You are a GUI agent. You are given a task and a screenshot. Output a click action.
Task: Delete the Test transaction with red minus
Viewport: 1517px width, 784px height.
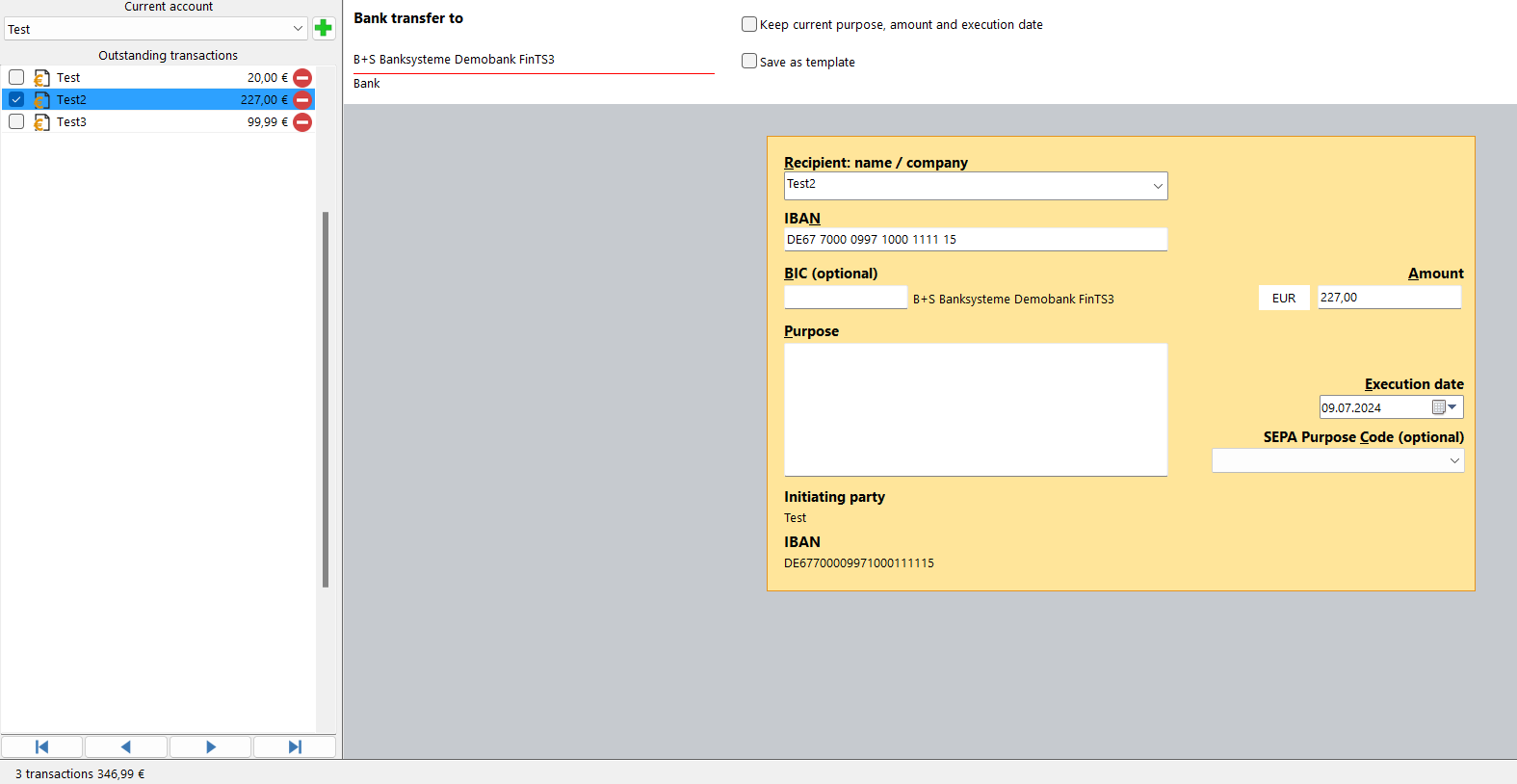(302, 78)
